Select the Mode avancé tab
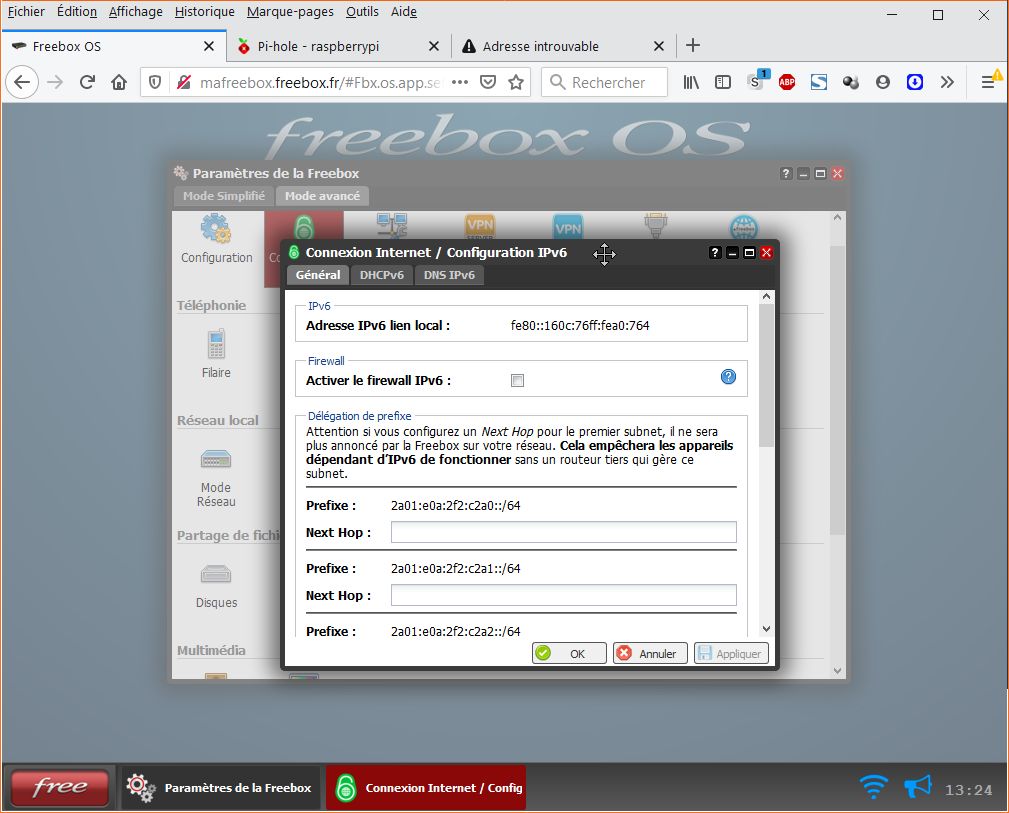 point(322,196)
